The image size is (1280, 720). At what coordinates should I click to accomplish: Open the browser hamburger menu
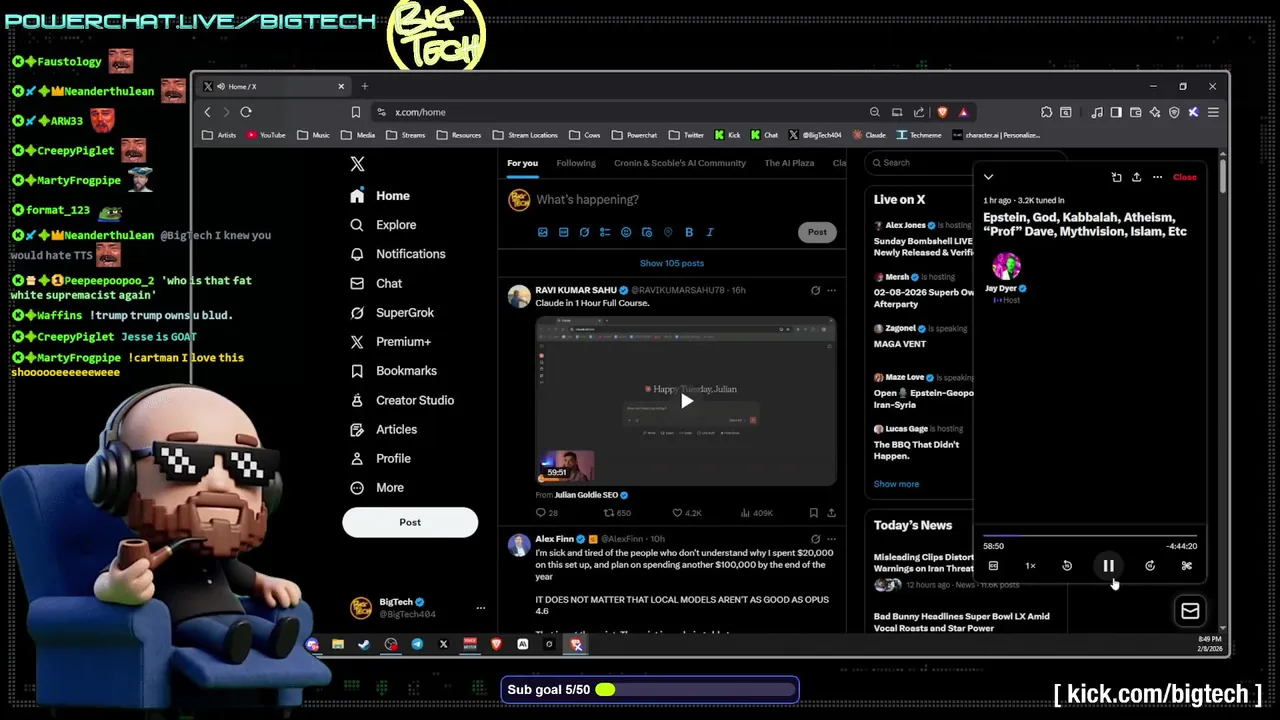coord(1213,112)
